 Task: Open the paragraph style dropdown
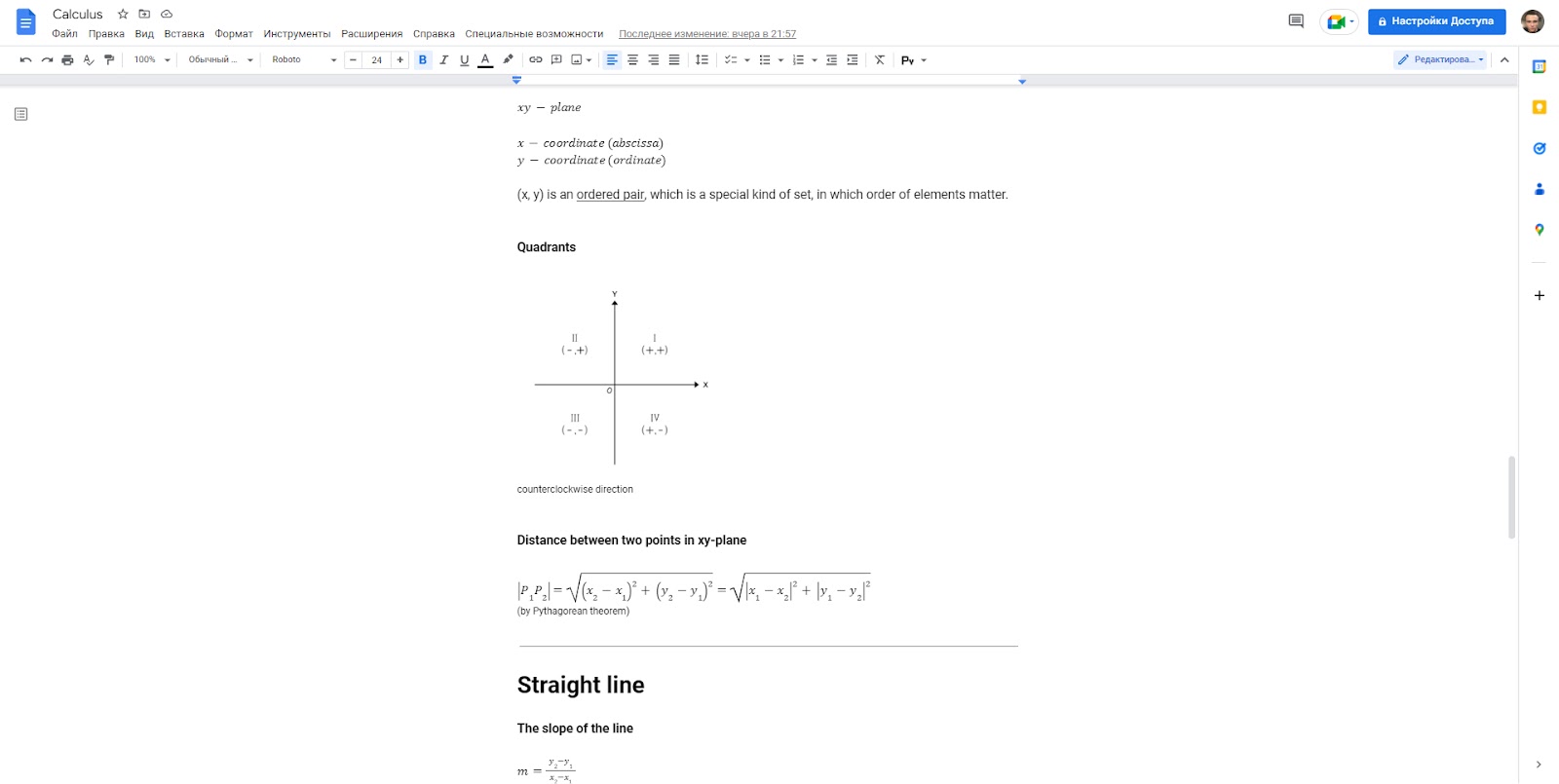coord(220,60)
